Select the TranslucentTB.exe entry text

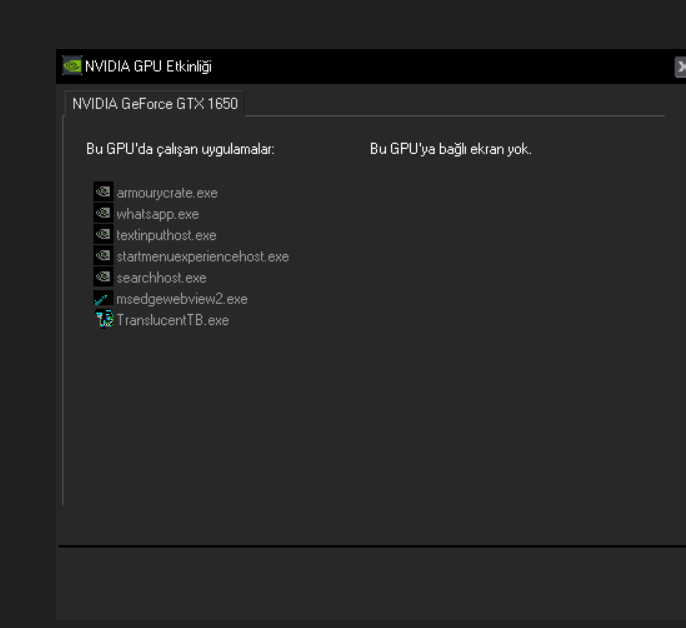pos(173,320)
